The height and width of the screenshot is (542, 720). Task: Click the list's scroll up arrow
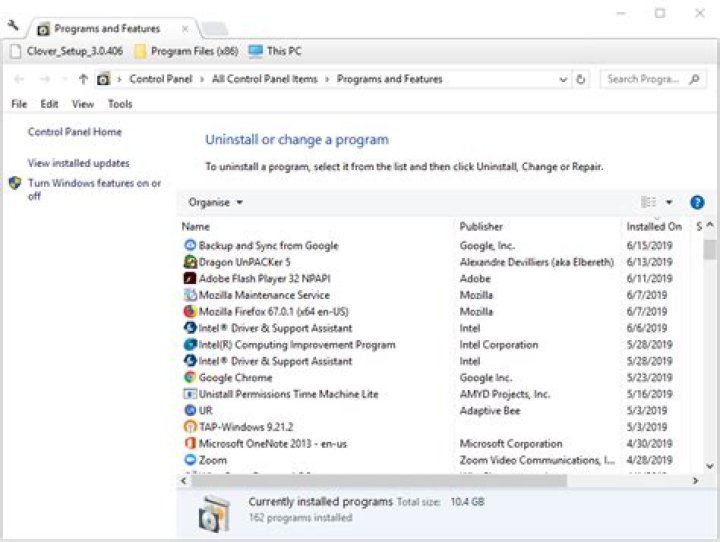709,226
